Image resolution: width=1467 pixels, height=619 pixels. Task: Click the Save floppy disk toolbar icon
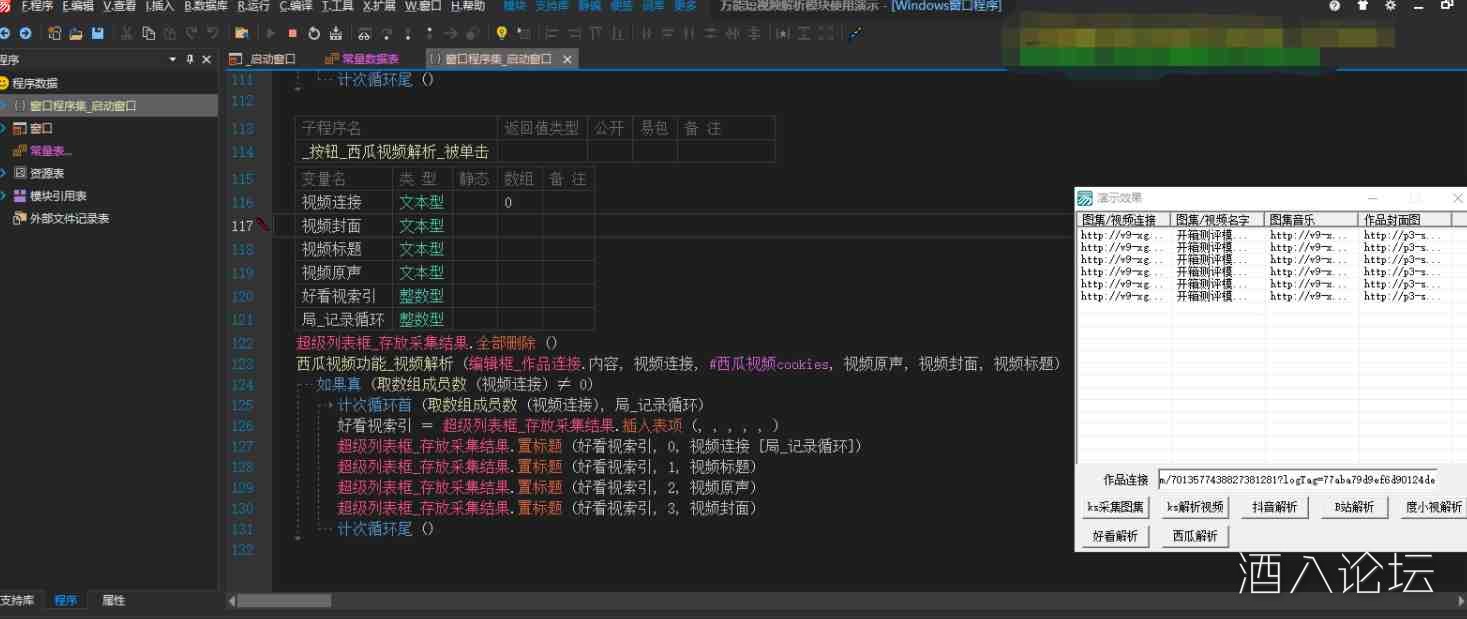pyautogui.click(x=97, y=33)
